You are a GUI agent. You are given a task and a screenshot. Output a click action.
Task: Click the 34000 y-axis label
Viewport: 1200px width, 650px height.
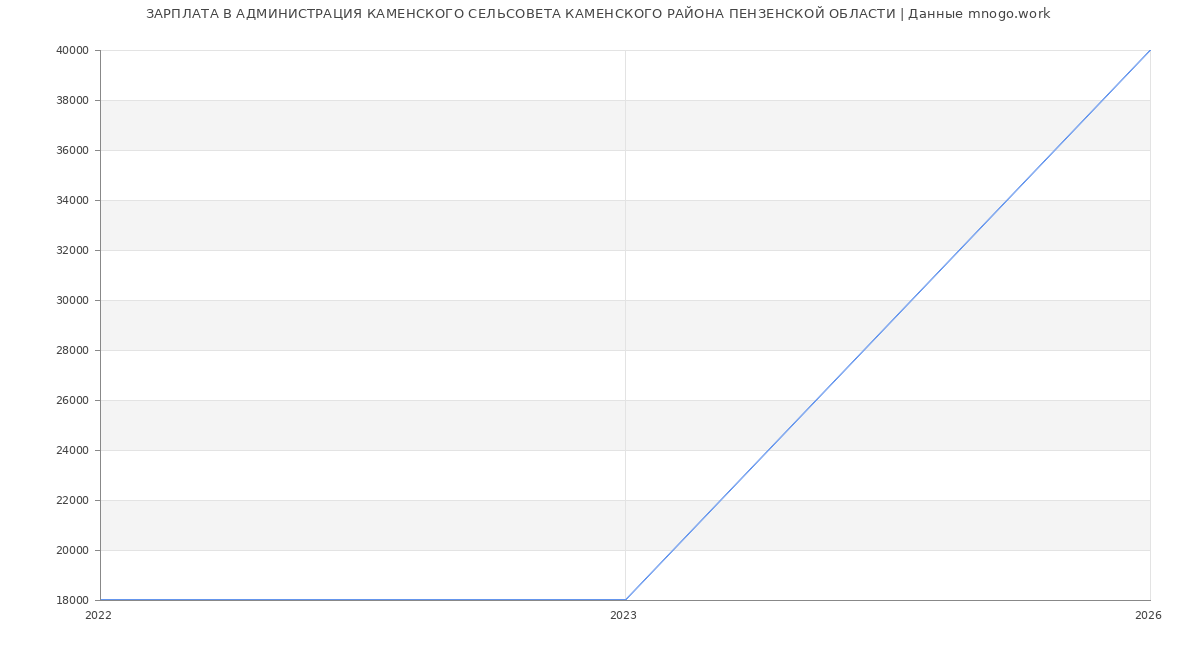73,200
